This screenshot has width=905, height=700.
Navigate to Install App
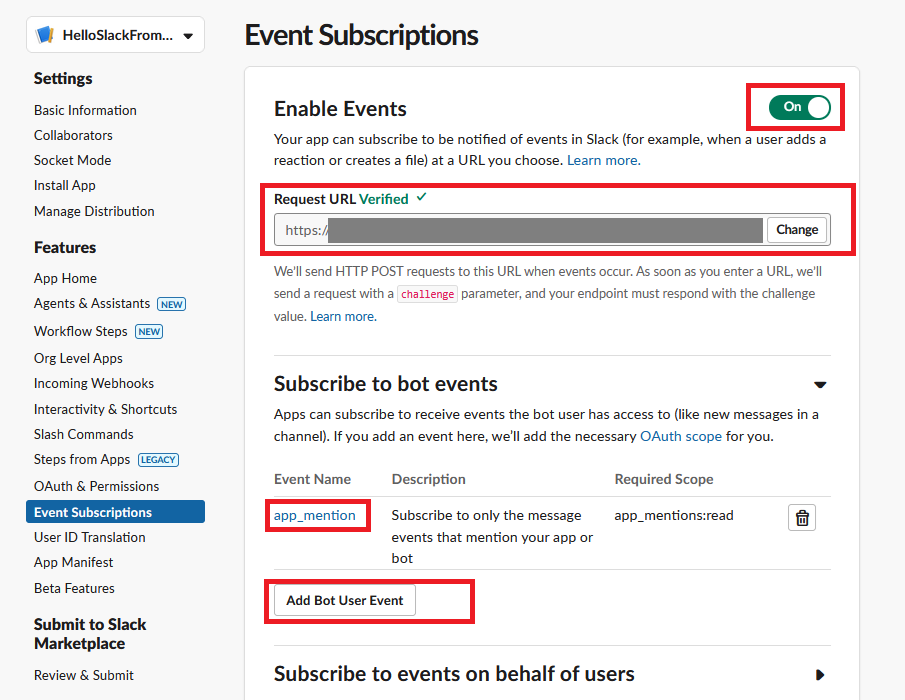(65, 185)
